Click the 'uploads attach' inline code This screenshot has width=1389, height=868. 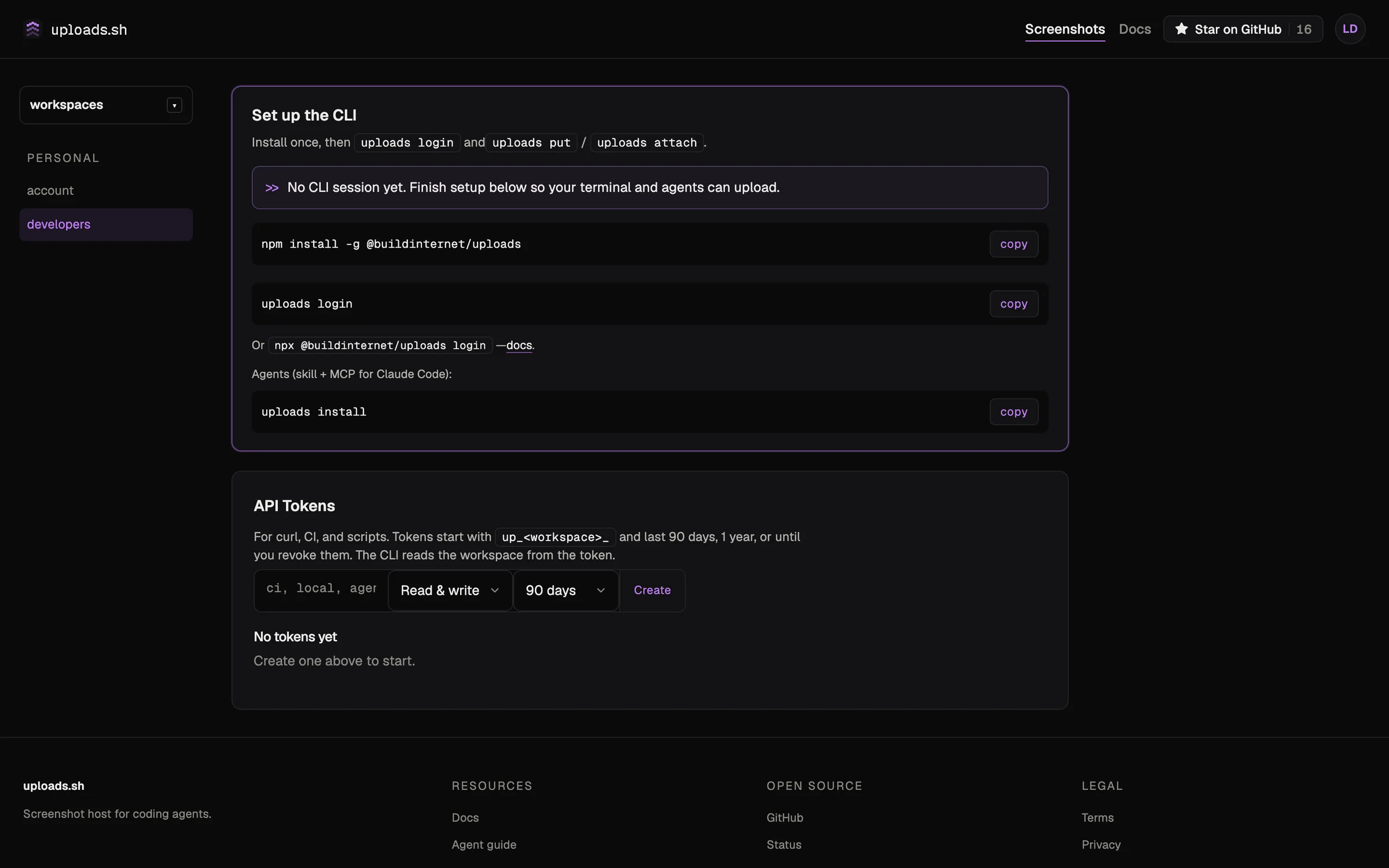647,143
